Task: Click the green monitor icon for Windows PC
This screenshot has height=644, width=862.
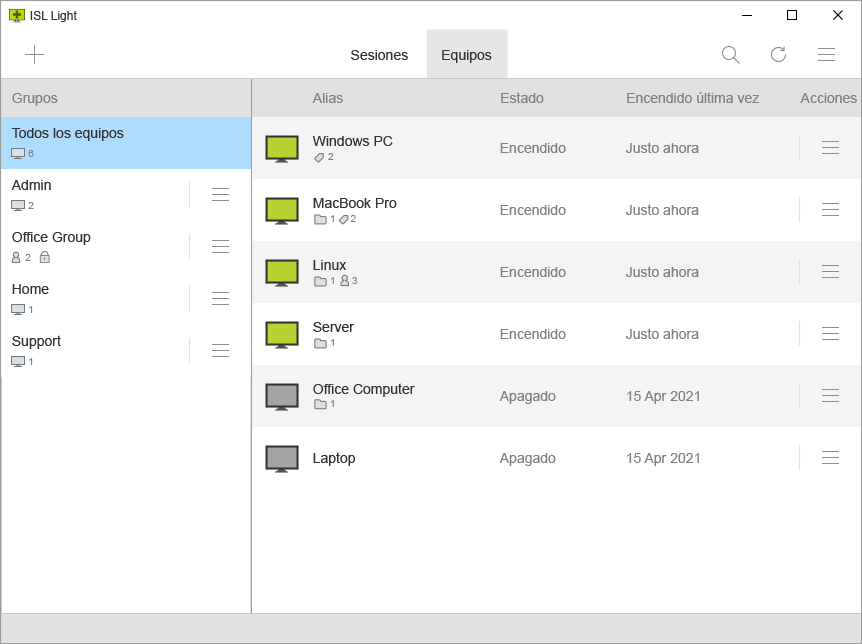Action: pyautogui.click(x=282, y=148)
